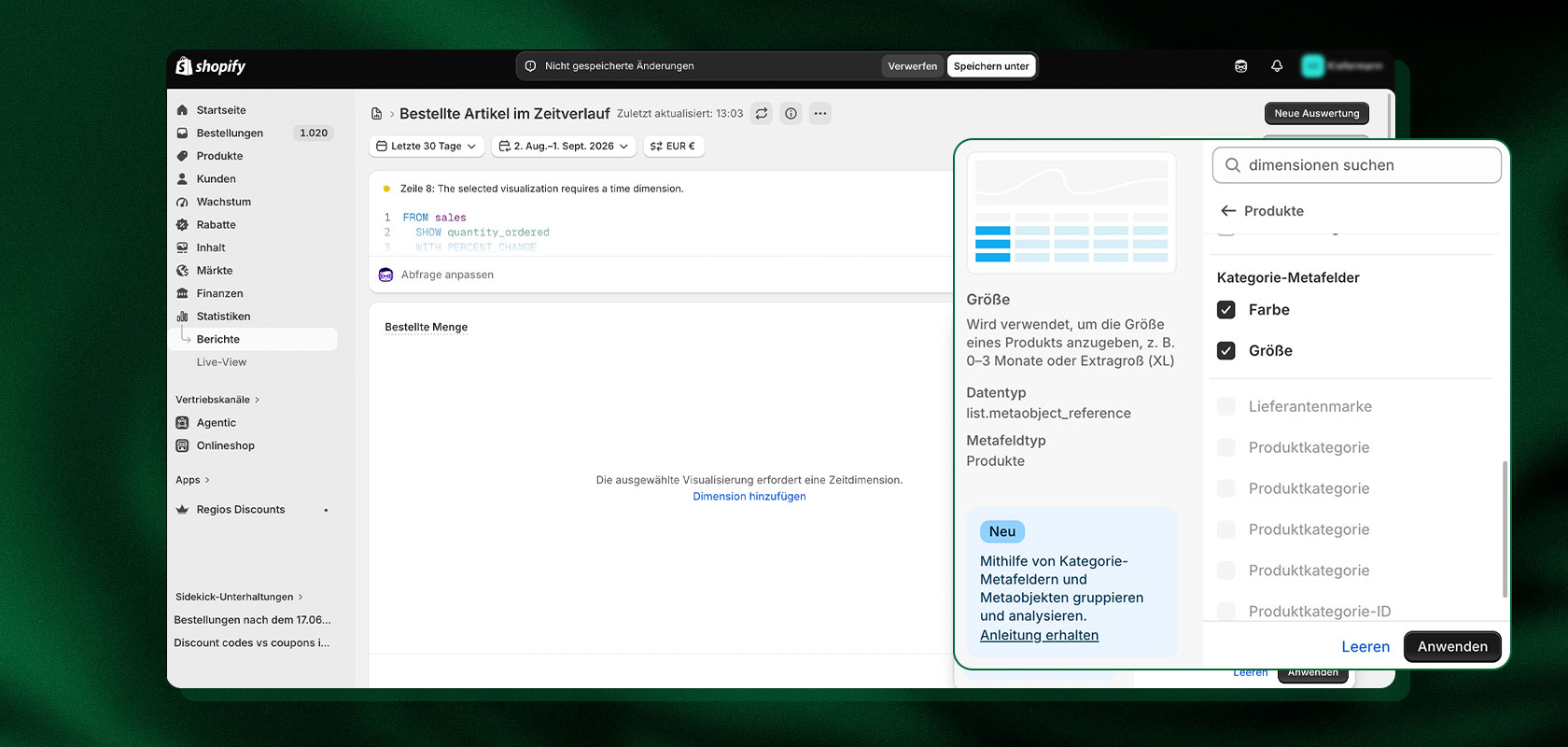Uncheck the Farbe checkbox
This screenshot has width=1568, height=747.
click(x=1226, y=310)
